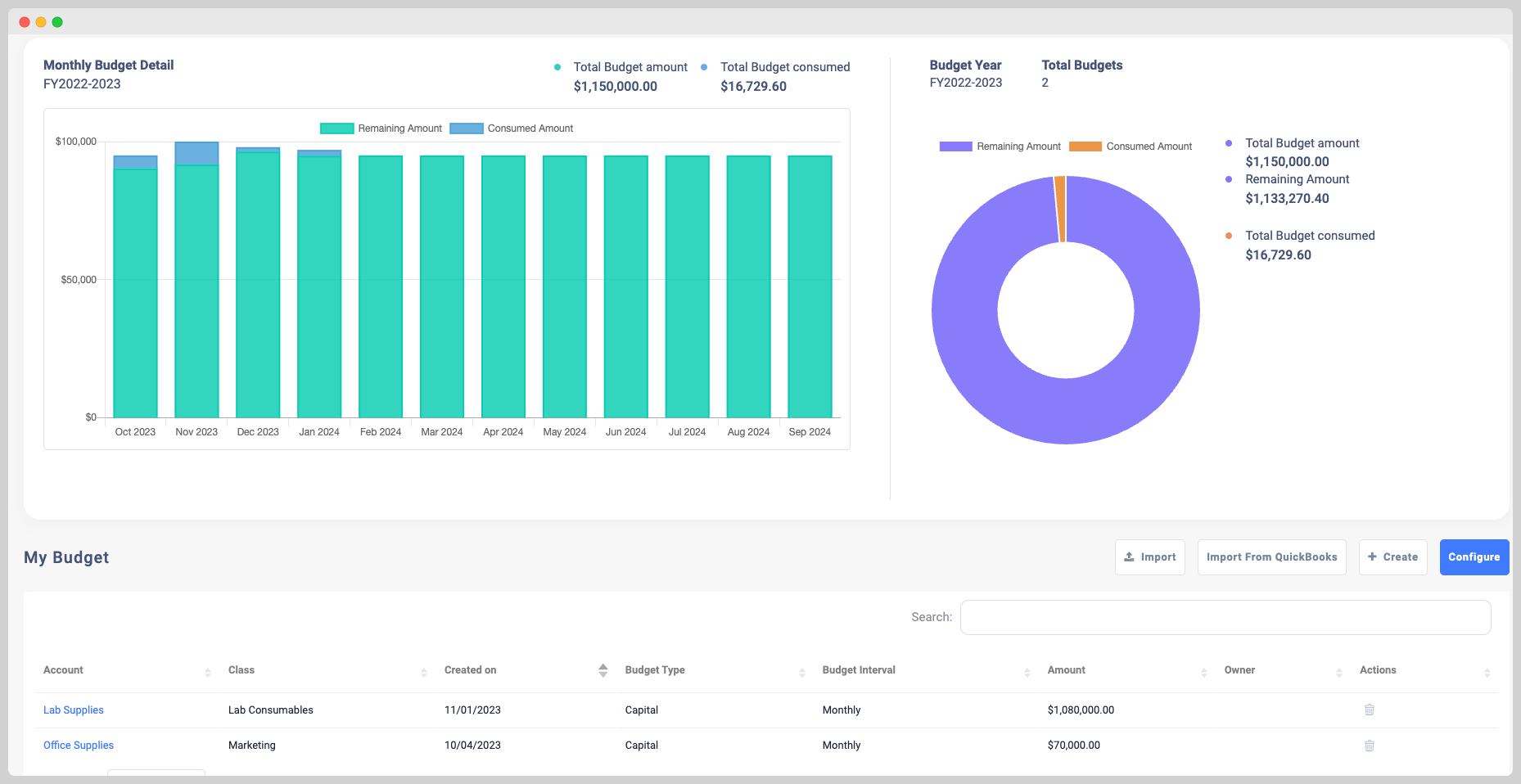
Task: Click the green zoom button in the title bar
Action: (56, 21)
